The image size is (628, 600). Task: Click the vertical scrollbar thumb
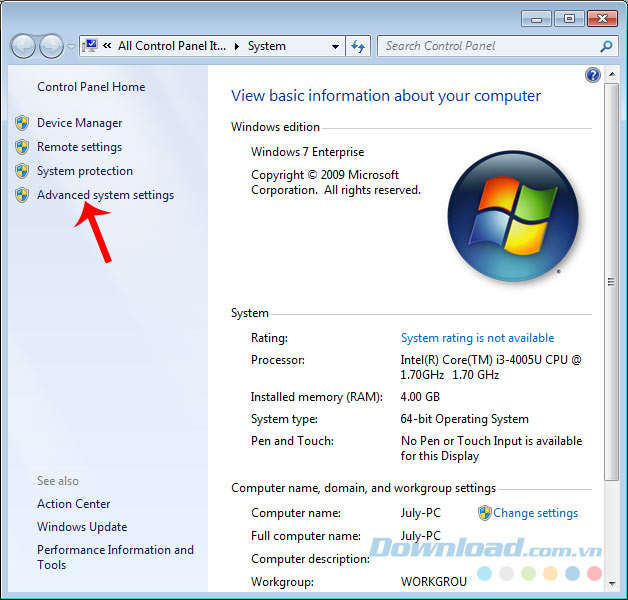[612, 282]
